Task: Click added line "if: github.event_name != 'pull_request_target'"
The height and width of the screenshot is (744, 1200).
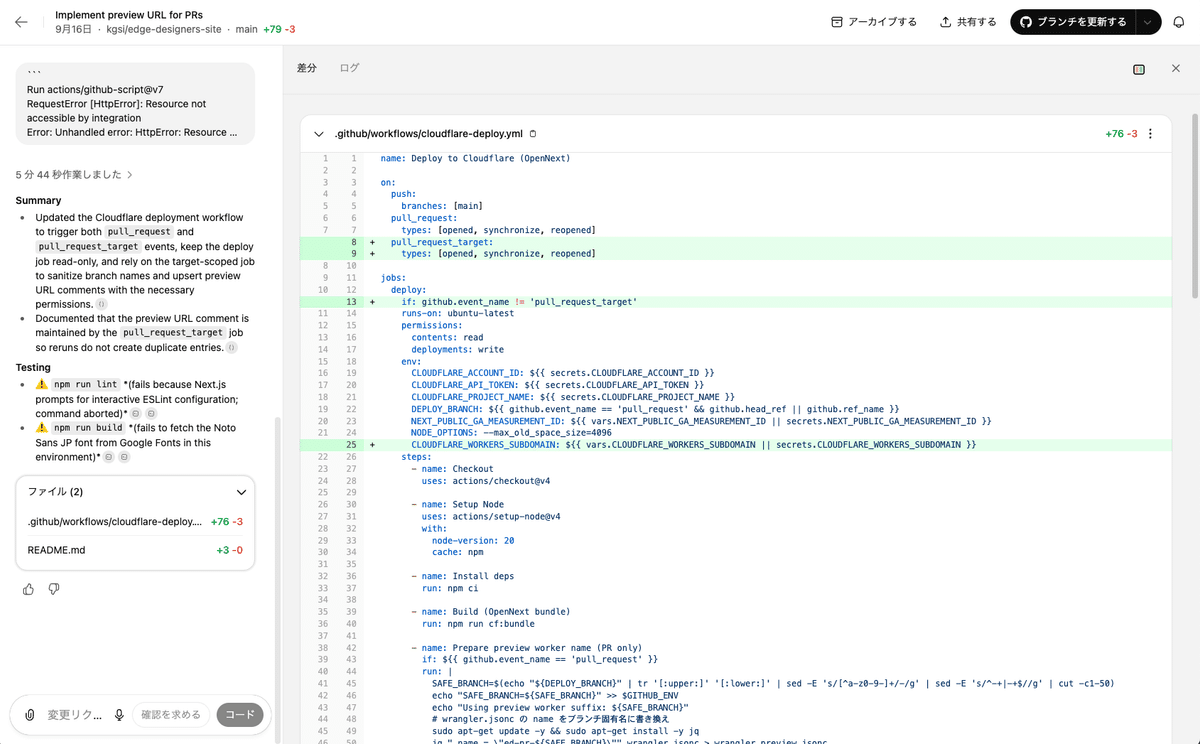Action: [x=519, y=301]
